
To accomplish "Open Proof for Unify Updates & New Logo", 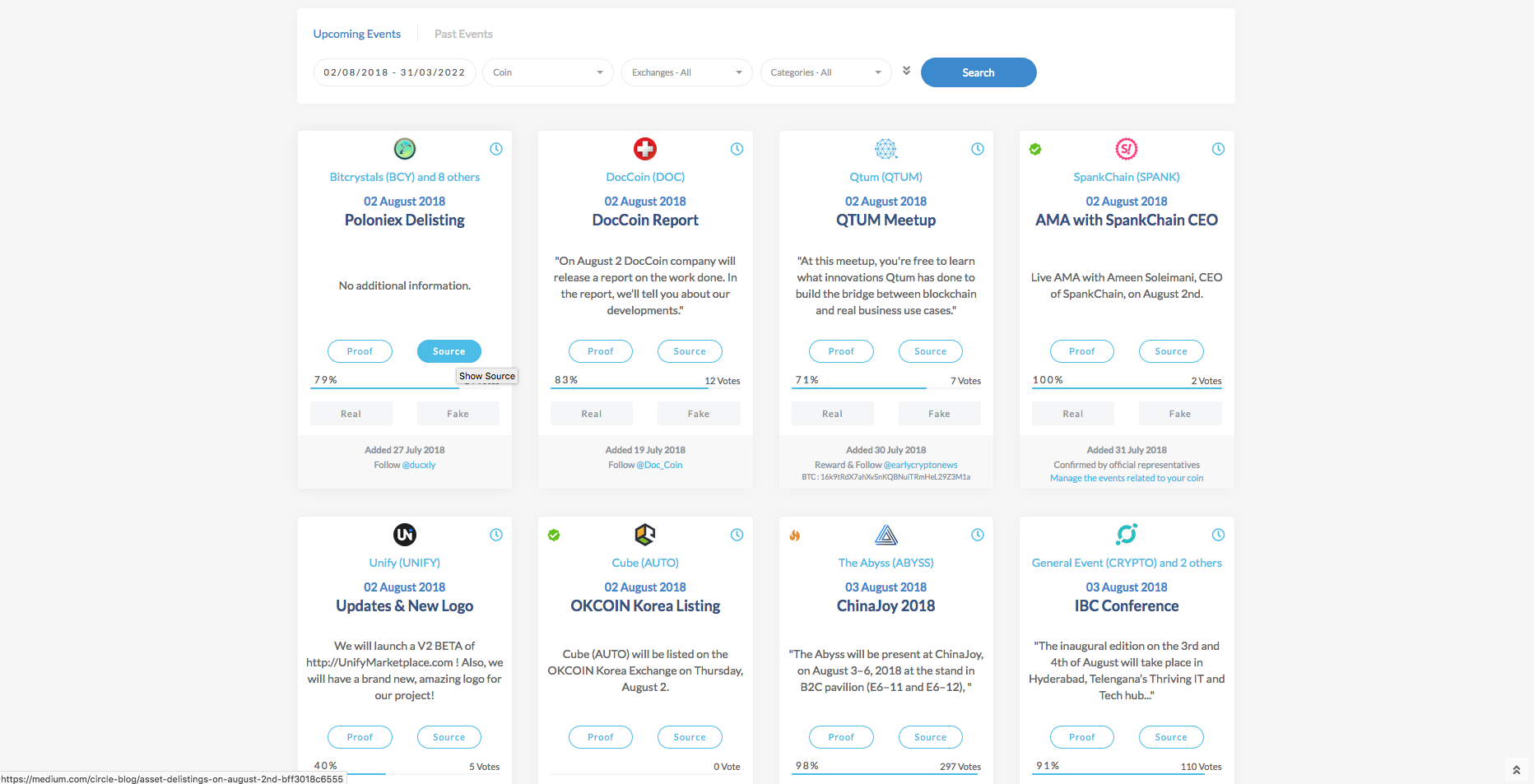I will click(x=360, y=737).
